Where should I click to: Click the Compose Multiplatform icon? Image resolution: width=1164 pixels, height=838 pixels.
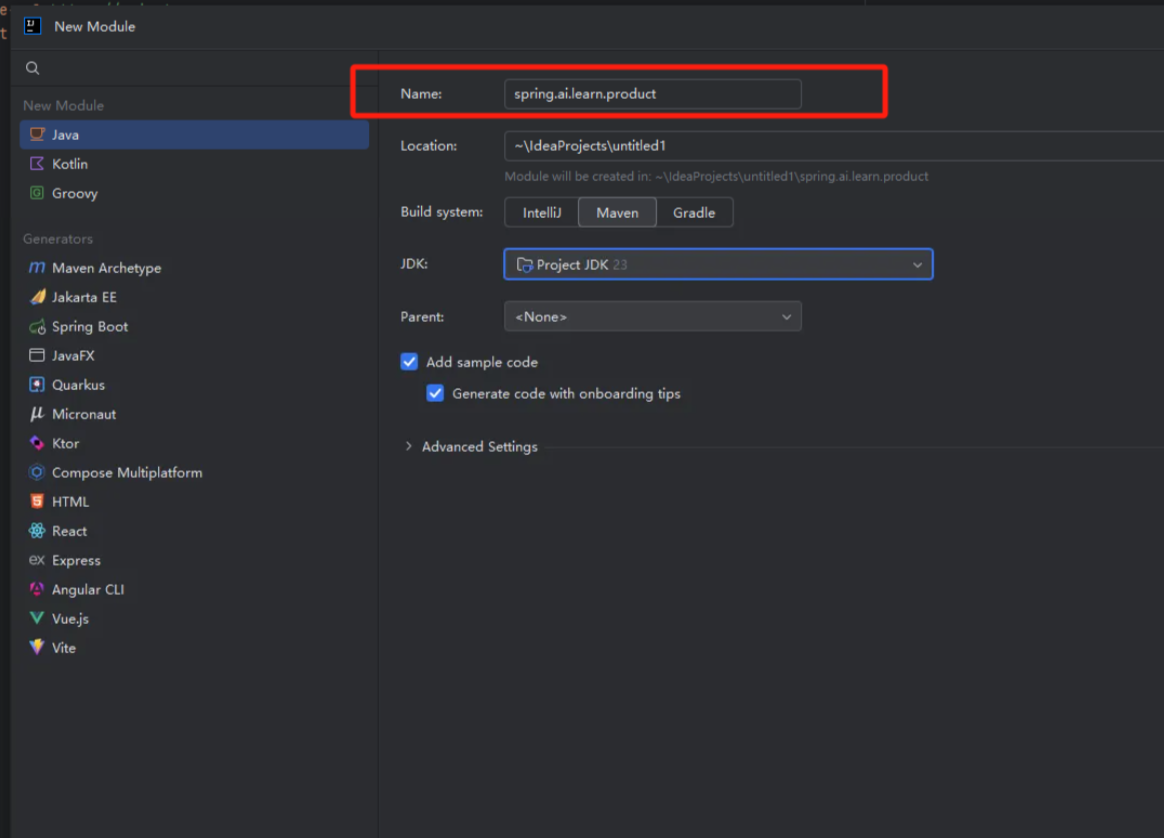(36, 472)
